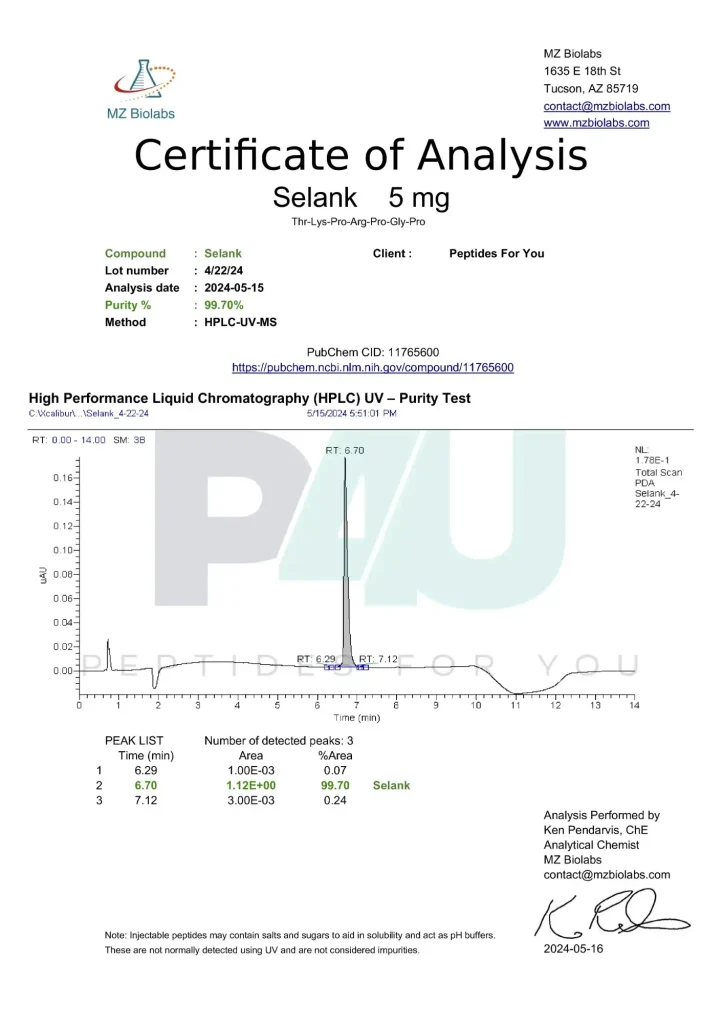Click the note about injectable peptides
The width and height of the screenshot is (723, 1024).
coord(300,943)
